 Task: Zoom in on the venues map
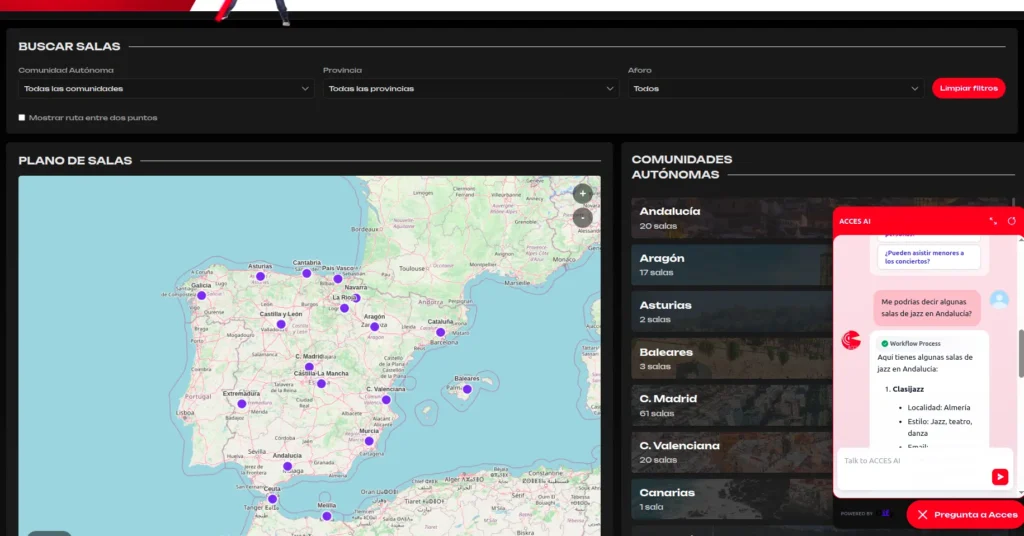click(583, 193)
